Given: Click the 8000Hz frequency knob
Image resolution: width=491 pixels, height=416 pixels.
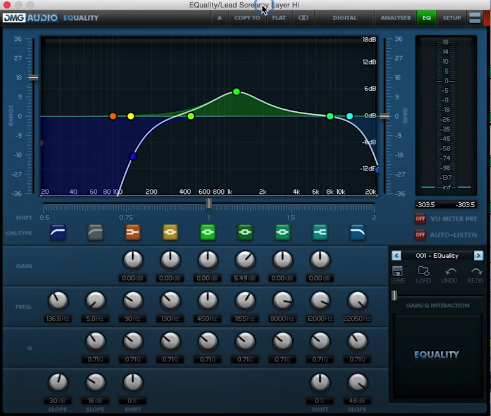Looking at the screenshot, I should point(283,301).
